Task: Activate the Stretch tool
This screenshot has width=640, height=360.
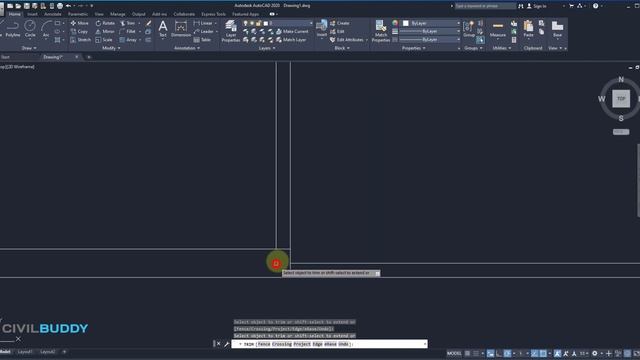Action: pos(80,40)
